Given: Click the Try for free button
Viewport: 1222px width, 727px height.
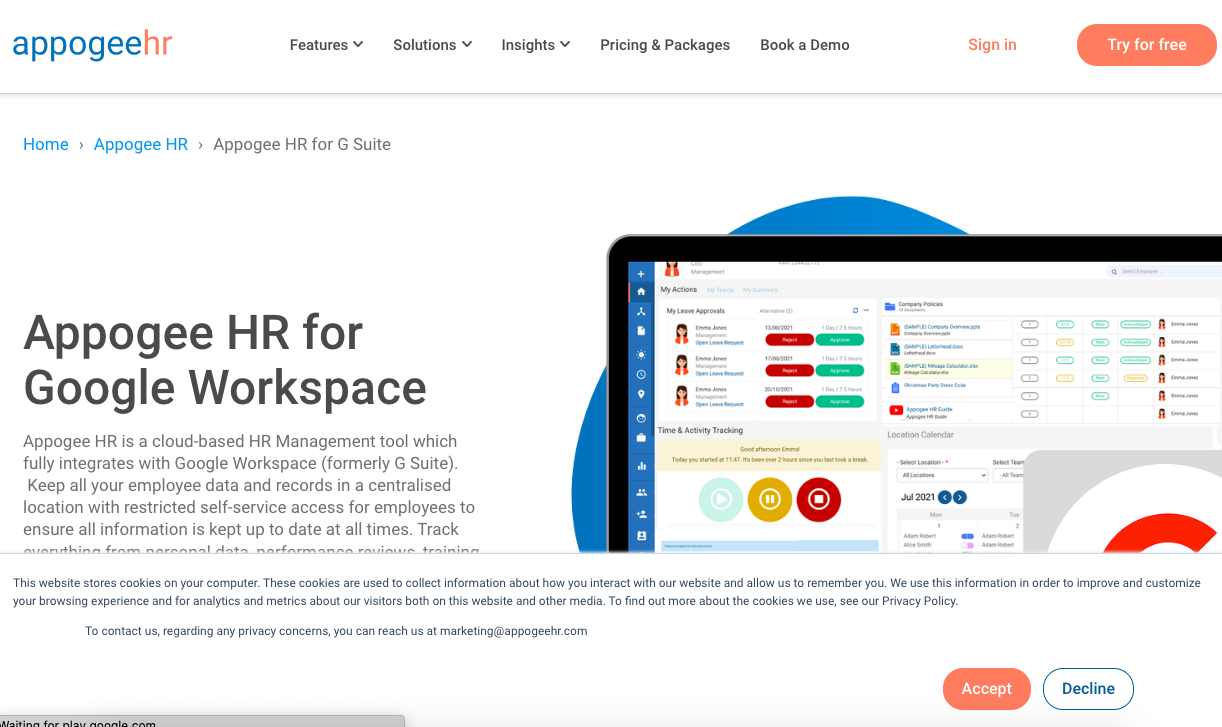Looking at the screenshot, I should point(1147,45).
